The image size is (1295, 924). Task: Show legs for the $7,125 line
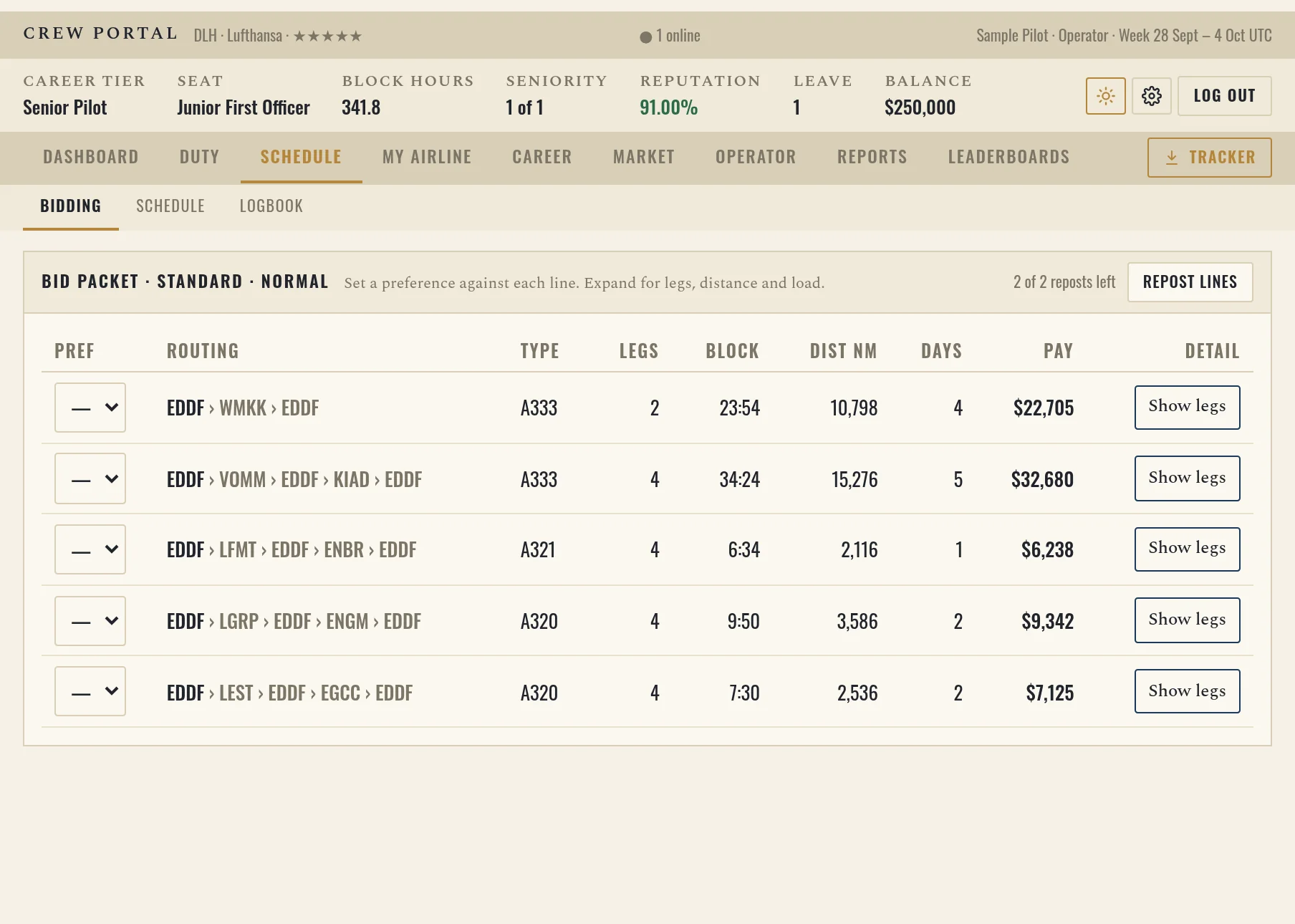click(1187, 691)
